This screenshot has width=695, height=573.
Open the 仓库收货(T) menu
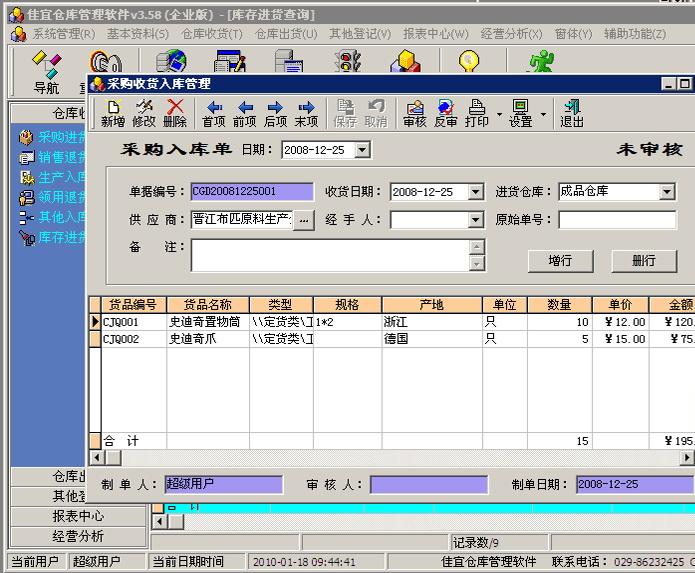coord(212,34)
